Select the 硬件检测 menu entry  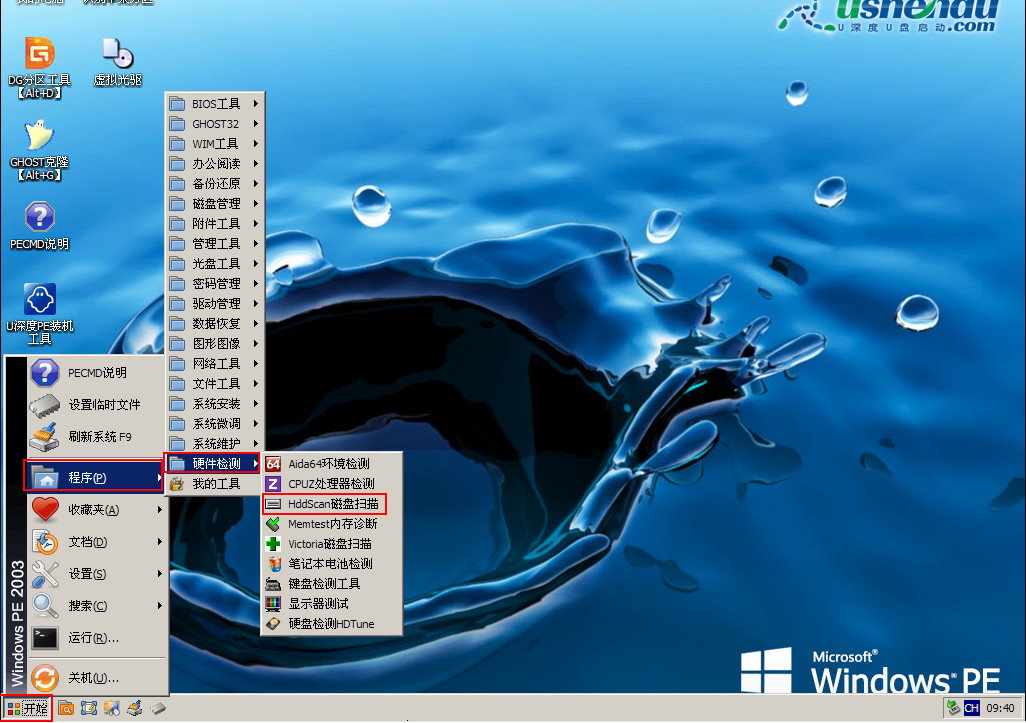[x=213, y=464]
